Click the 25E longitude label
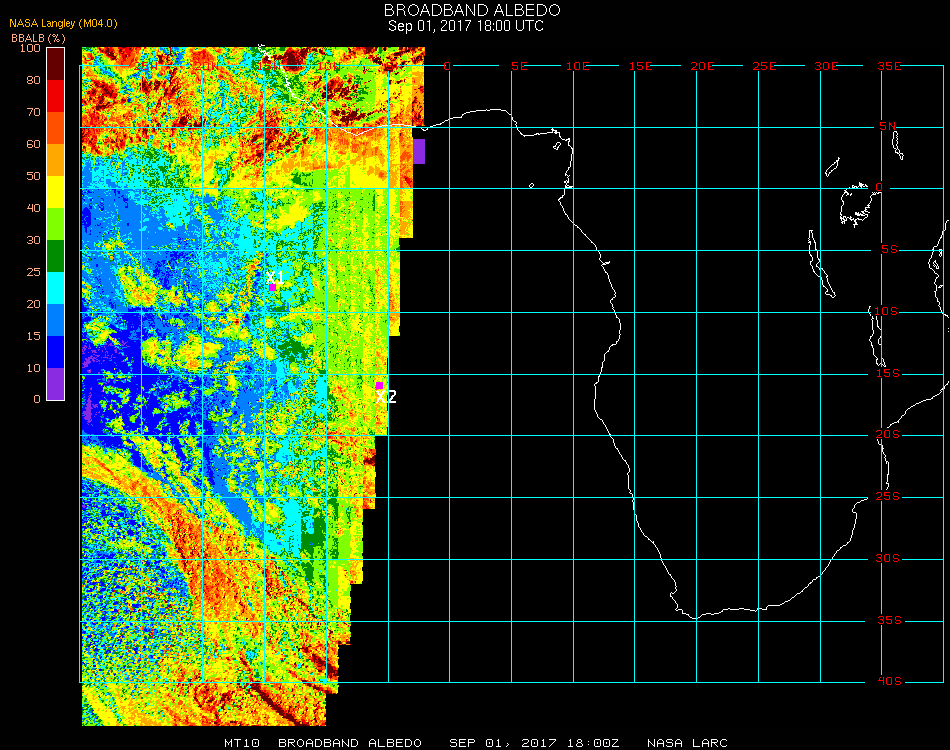 pyautogui.click(x=764, y=66)
